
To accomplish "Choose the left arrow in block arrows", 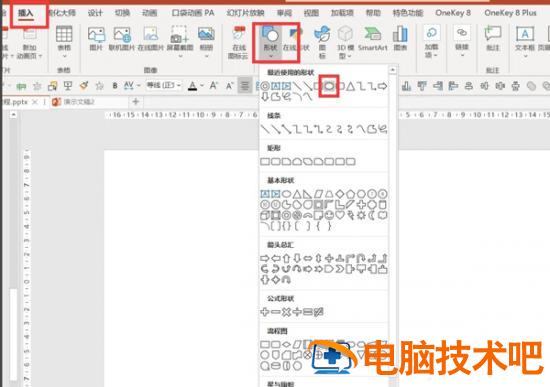I will (x=276, y=259).
